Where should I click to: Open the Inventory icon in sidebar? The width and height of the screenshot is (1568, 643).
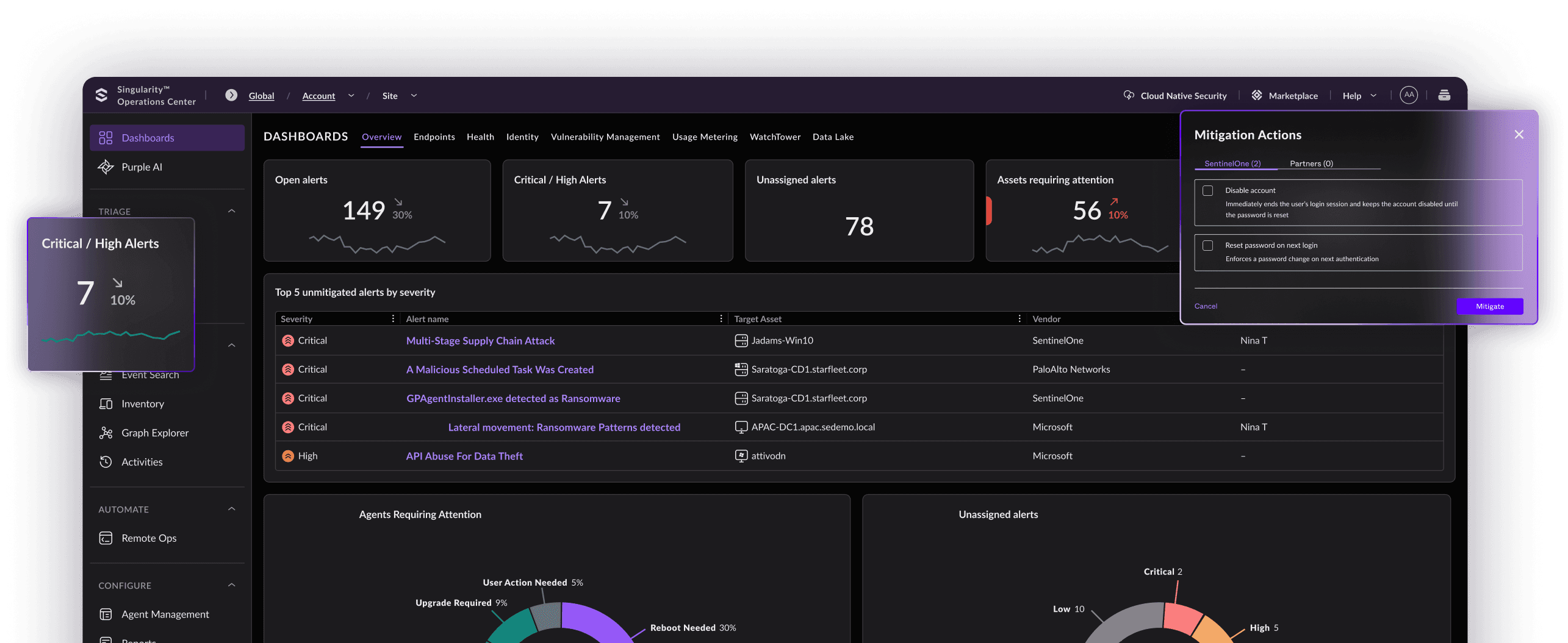(106, 404)
